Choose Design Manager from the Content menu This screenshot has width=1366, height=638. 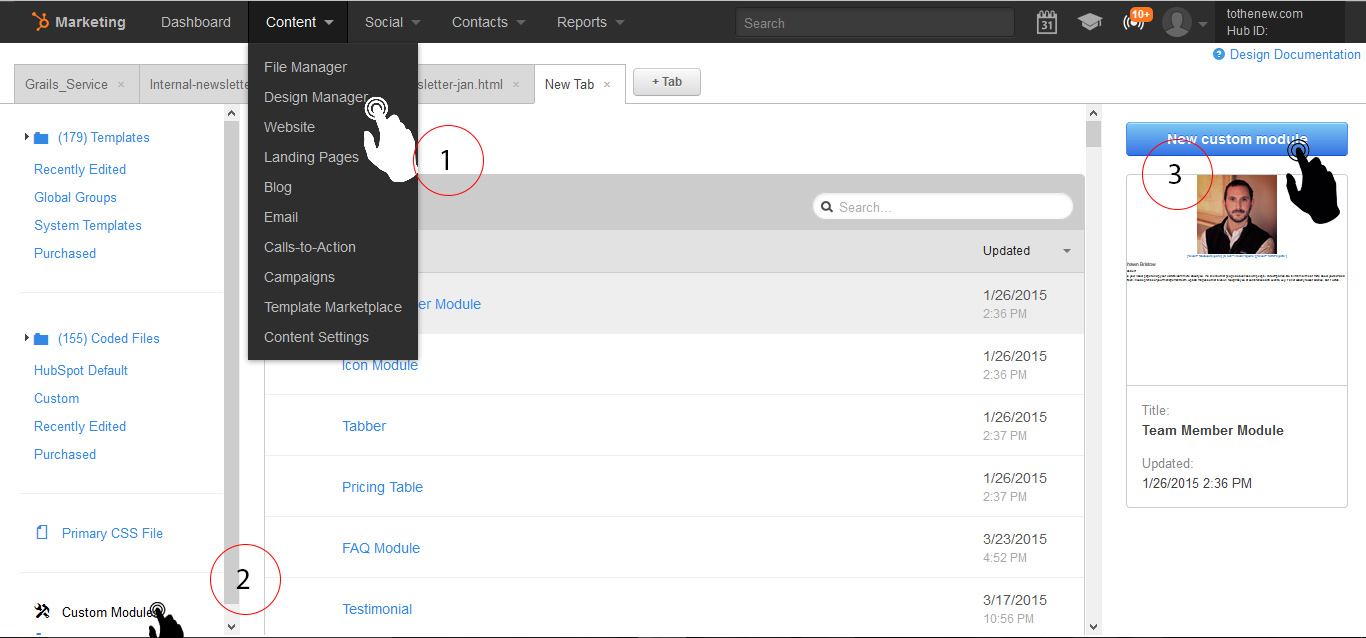click(316, 97)
